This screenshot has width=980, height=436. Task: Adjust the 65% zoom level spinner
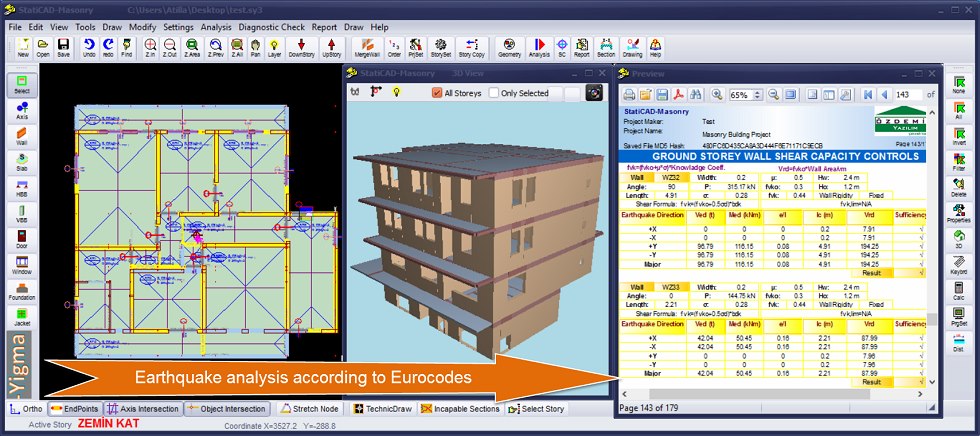click(755, 94)
